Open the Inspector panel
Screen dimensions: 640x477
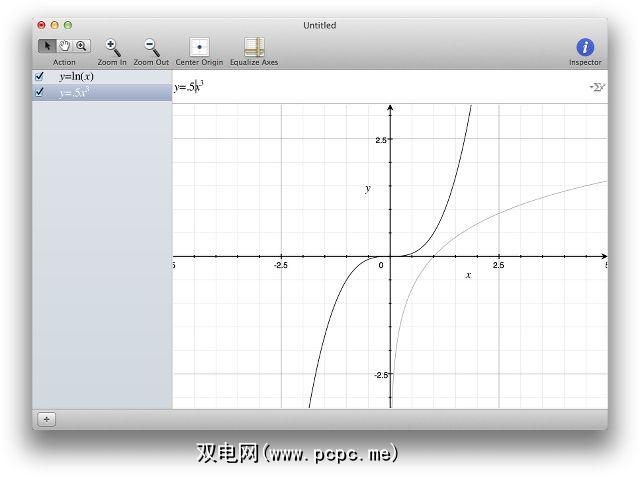coord(585,47)
